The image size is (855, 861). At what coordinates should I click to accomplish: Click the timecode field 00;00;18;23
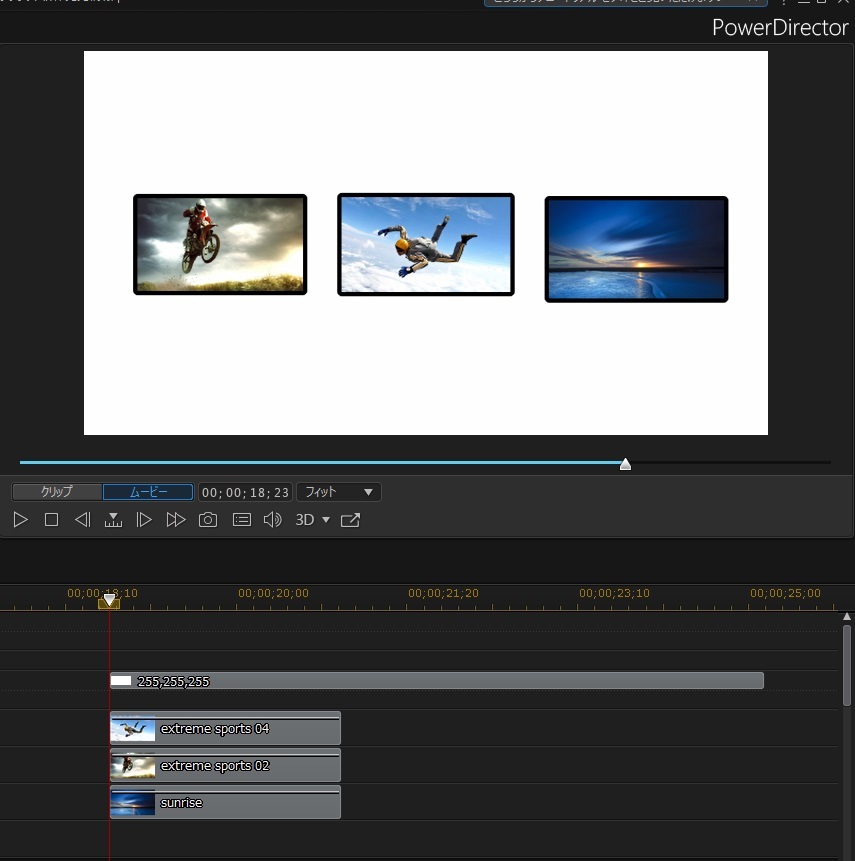(245, 492)
